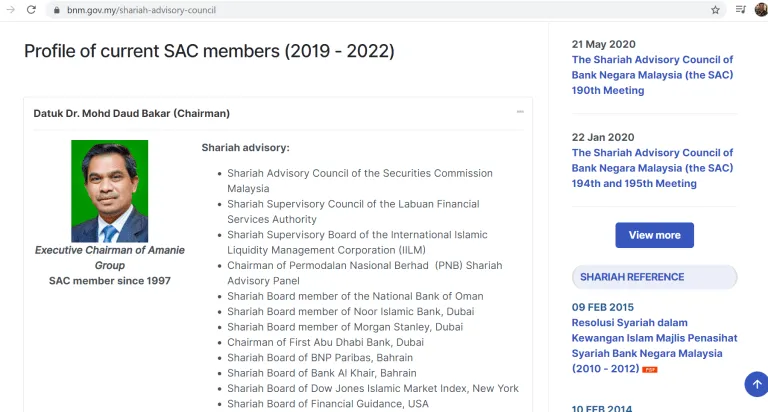Screen dimensions: 768x412
Task: Open Resolusi Syariah dalam Kewangan Islam link
Action: (654, 338)
